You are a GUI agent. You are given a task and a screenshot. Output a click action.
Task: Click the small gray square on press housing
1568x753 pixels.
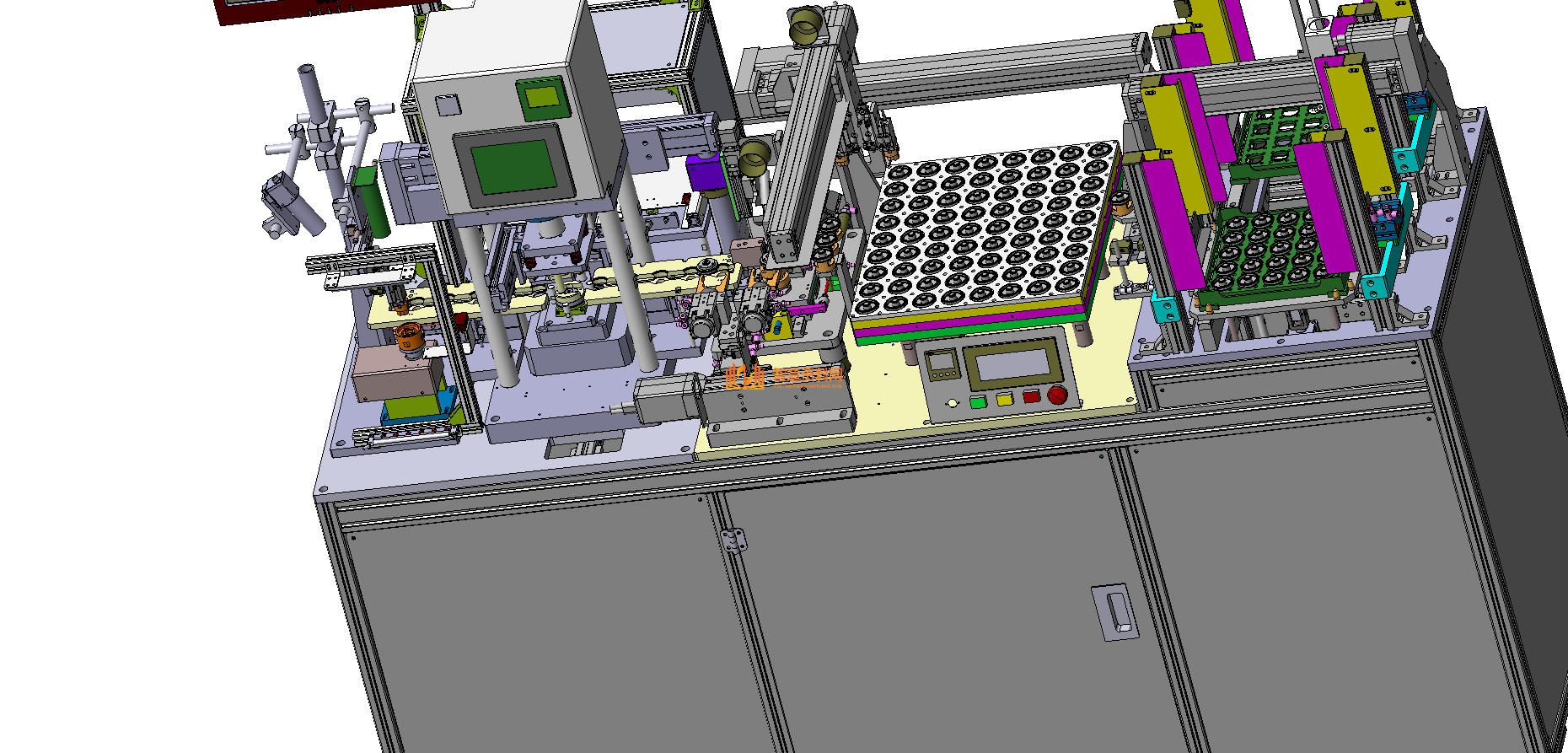click(x=448, y=105)
